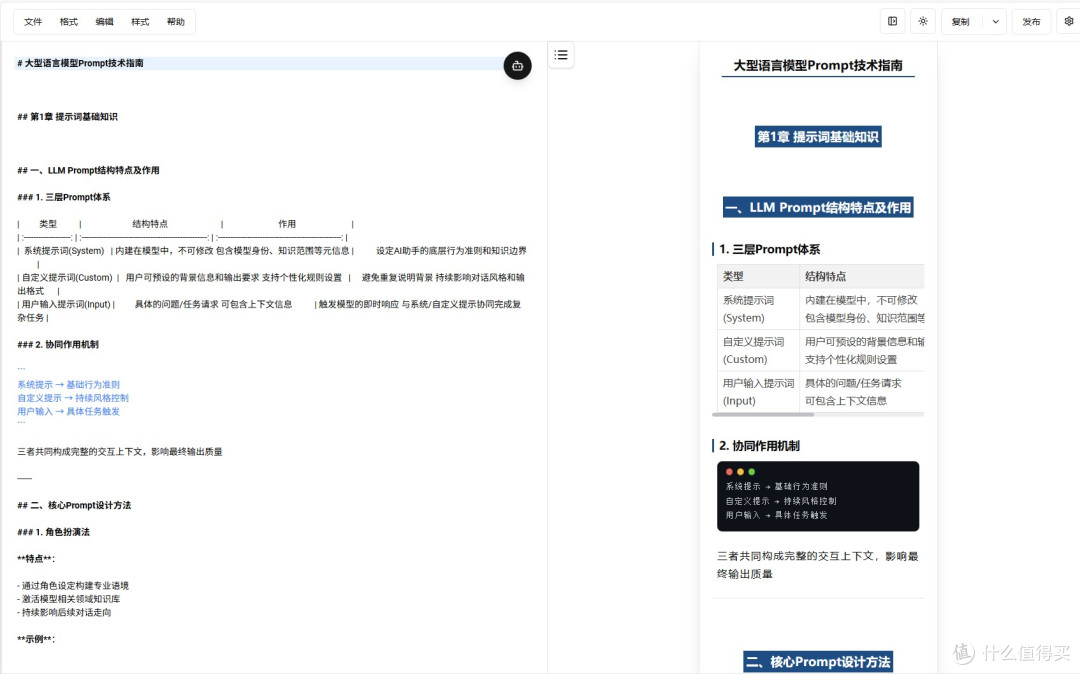Click the code line '自定义提示 → 持续风格控制' in editor

pos(73,398)
